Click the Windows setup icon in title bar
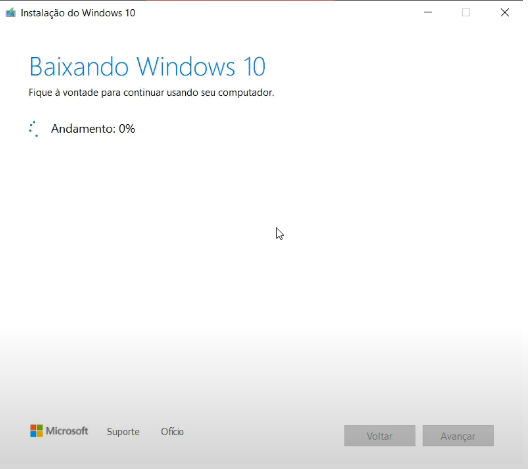Screen dimensions: 528x469 [x=11, y=13]
